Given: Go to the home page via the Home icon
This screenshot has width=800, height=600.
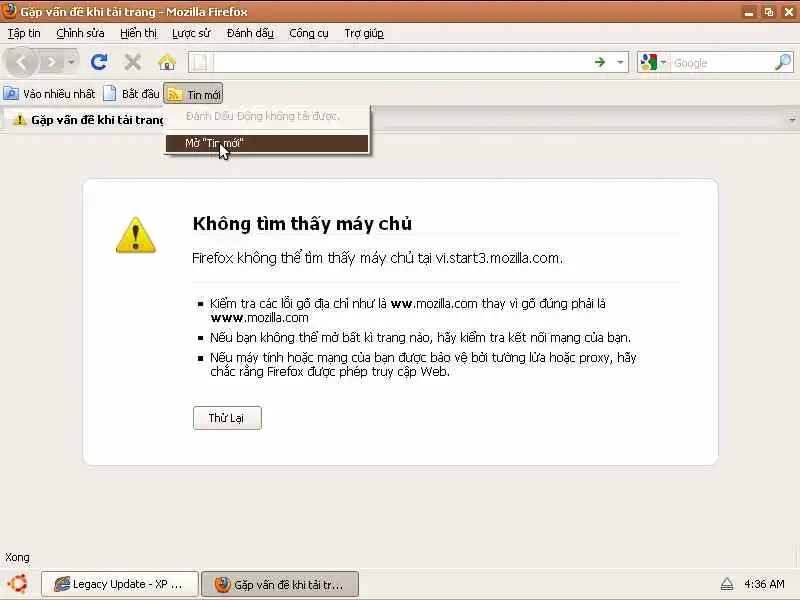Looking at the screenshot, I should coord(167,62).
